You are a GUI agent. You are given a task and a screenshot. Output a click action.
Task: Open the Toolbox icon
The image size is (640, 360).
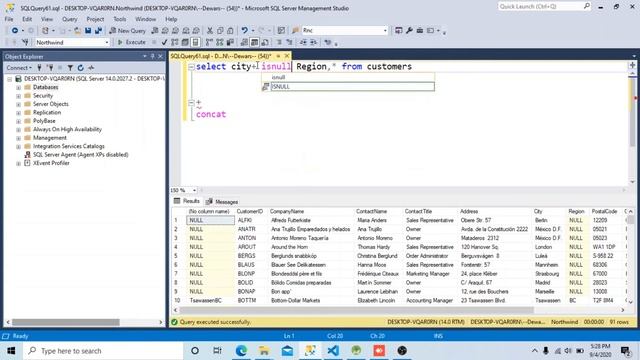coord(420,31)
